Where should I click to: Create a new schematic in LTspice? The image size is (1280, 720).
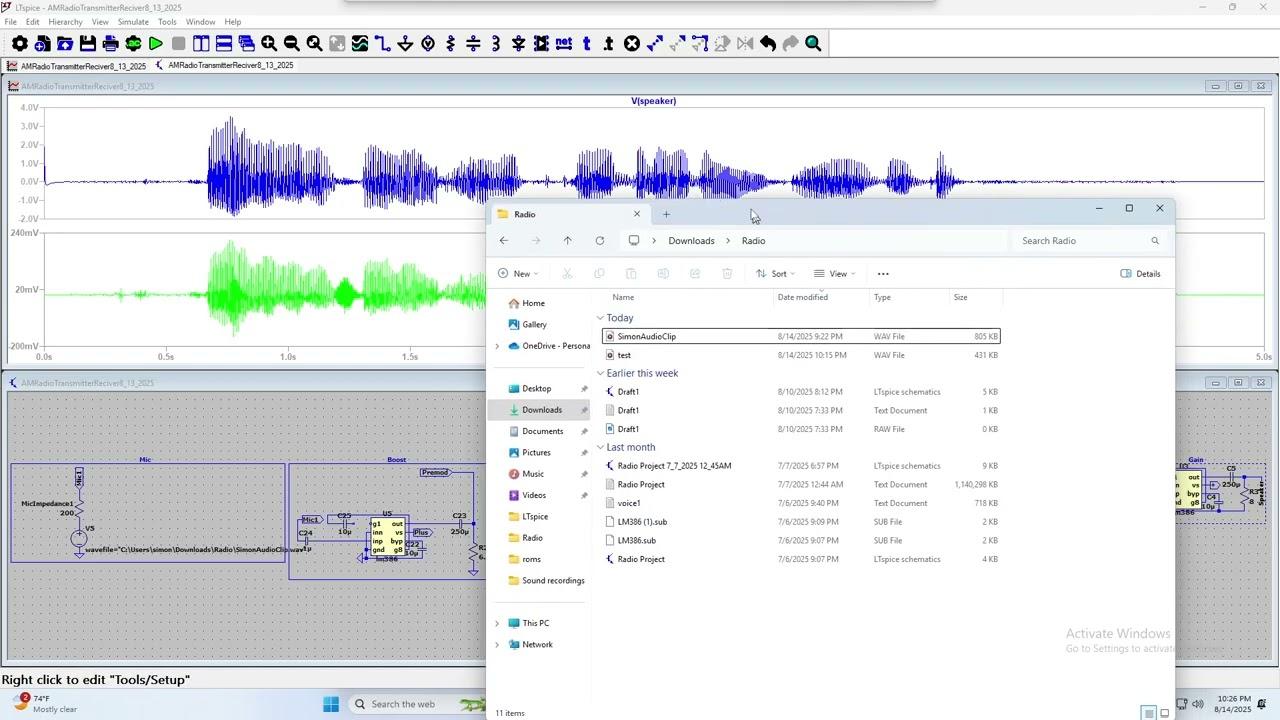42,43
